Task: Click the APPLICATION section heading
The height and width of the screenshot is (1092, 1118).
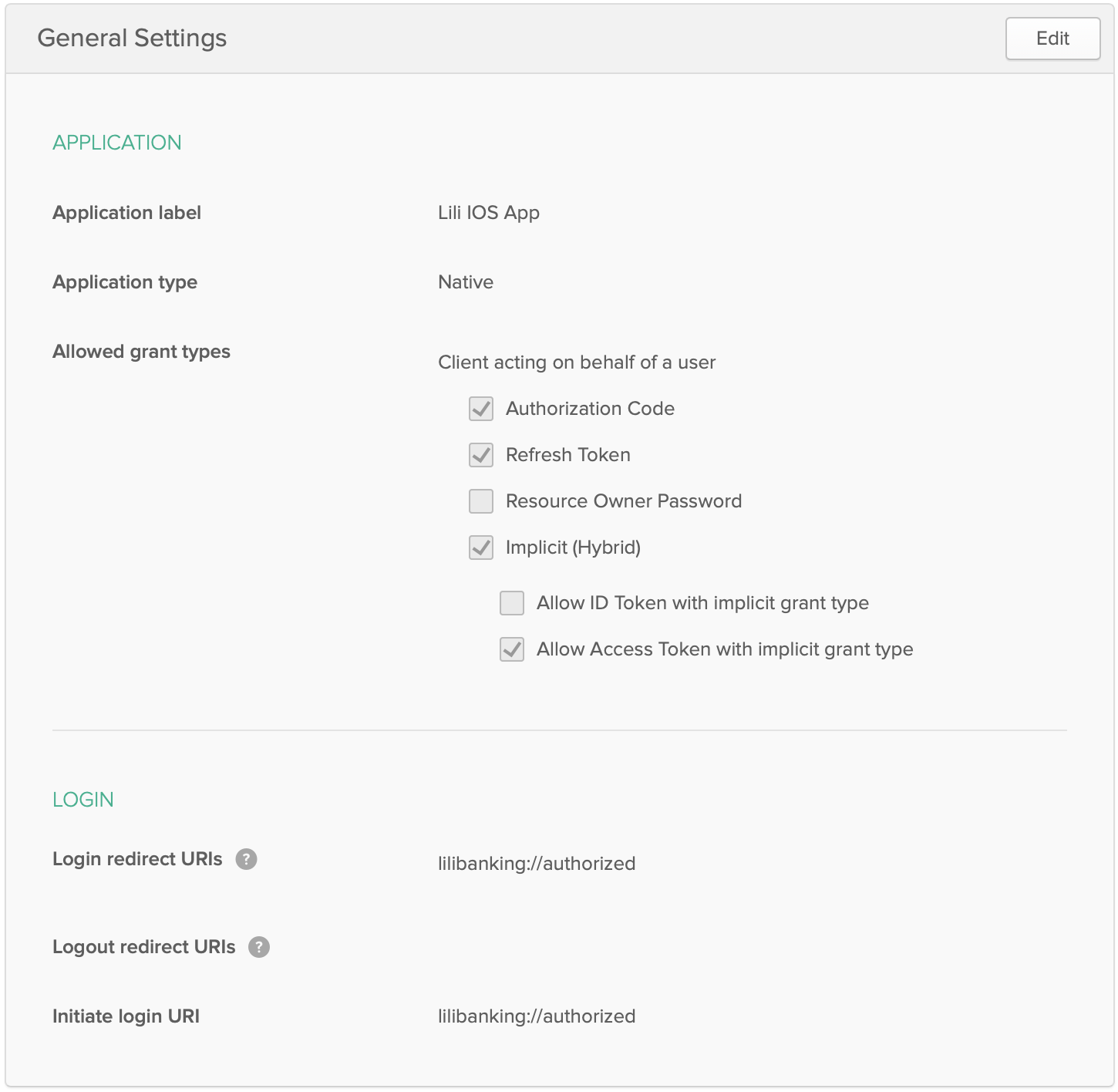Action: [x=117, y=143]
